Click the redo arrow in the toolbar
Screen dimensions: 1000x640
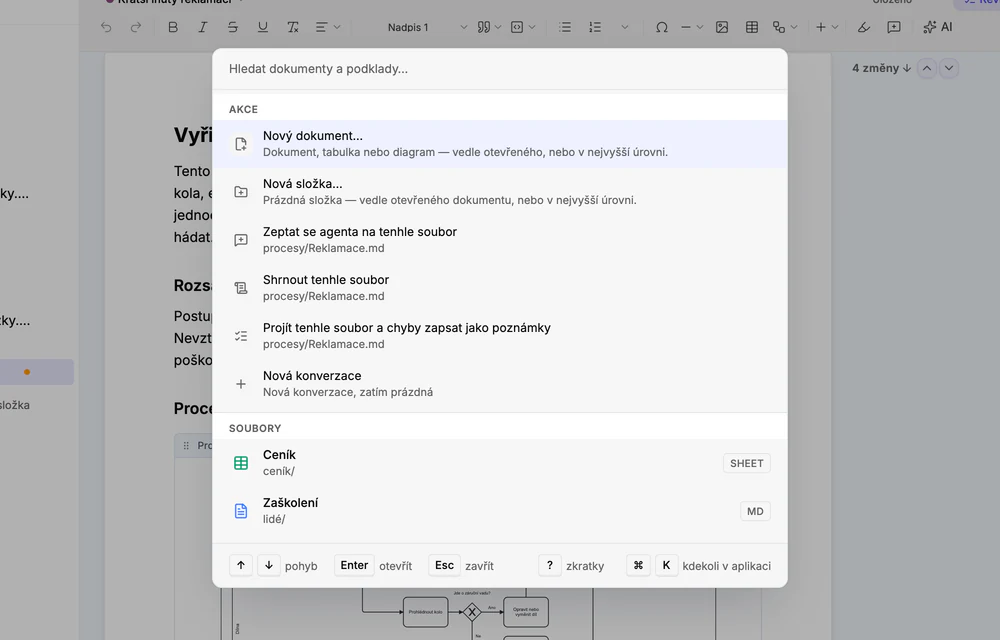click(136, 27)
